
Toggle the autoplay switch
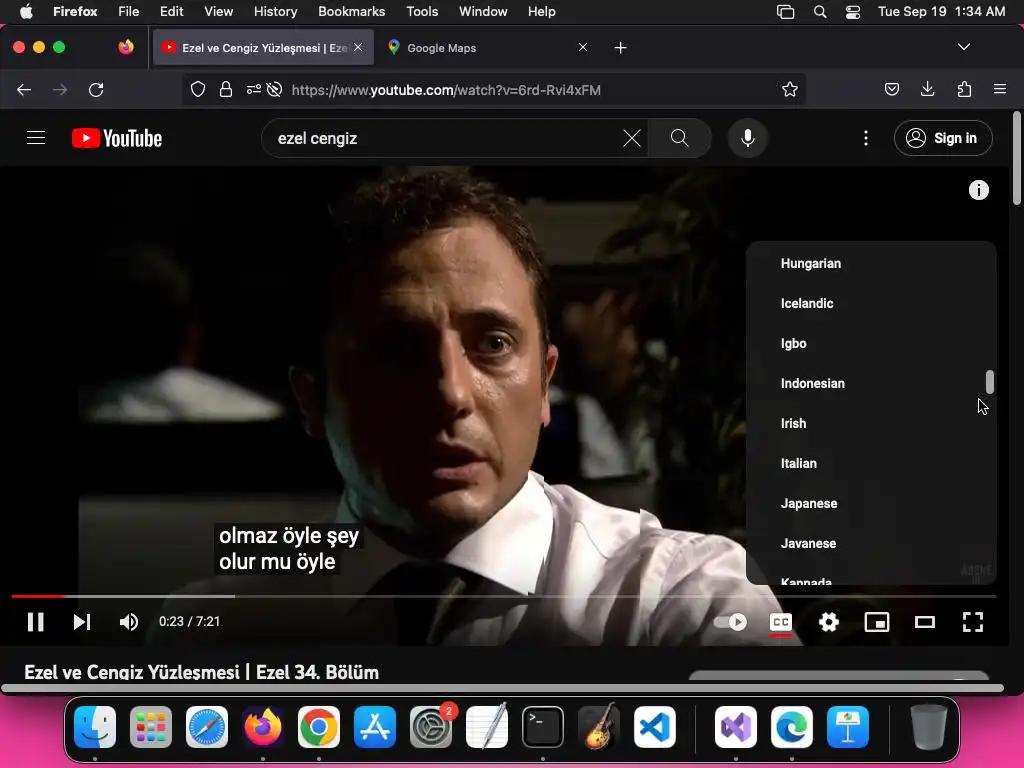730,622
